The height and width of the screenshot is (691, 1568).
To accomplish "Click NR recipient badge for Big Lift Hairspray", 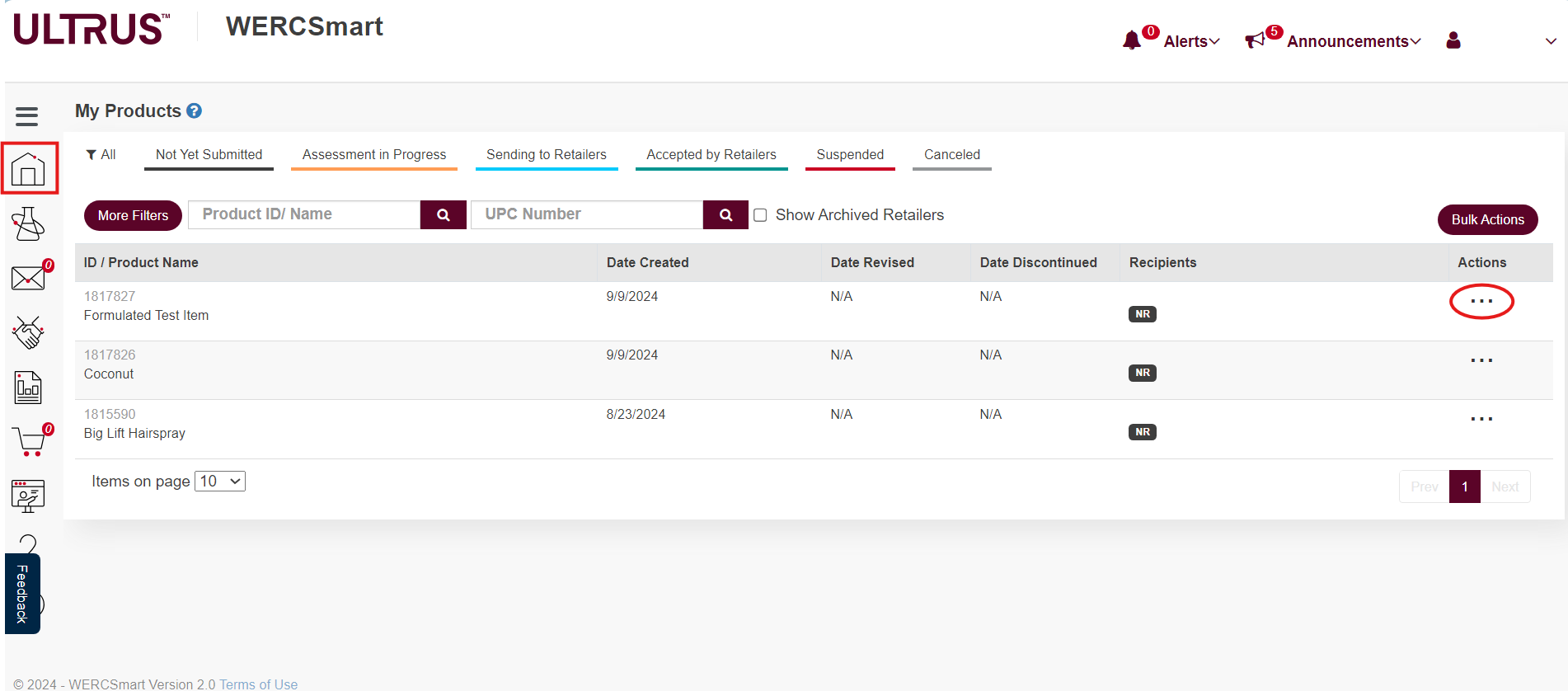I will click(x=1143, y=432).
